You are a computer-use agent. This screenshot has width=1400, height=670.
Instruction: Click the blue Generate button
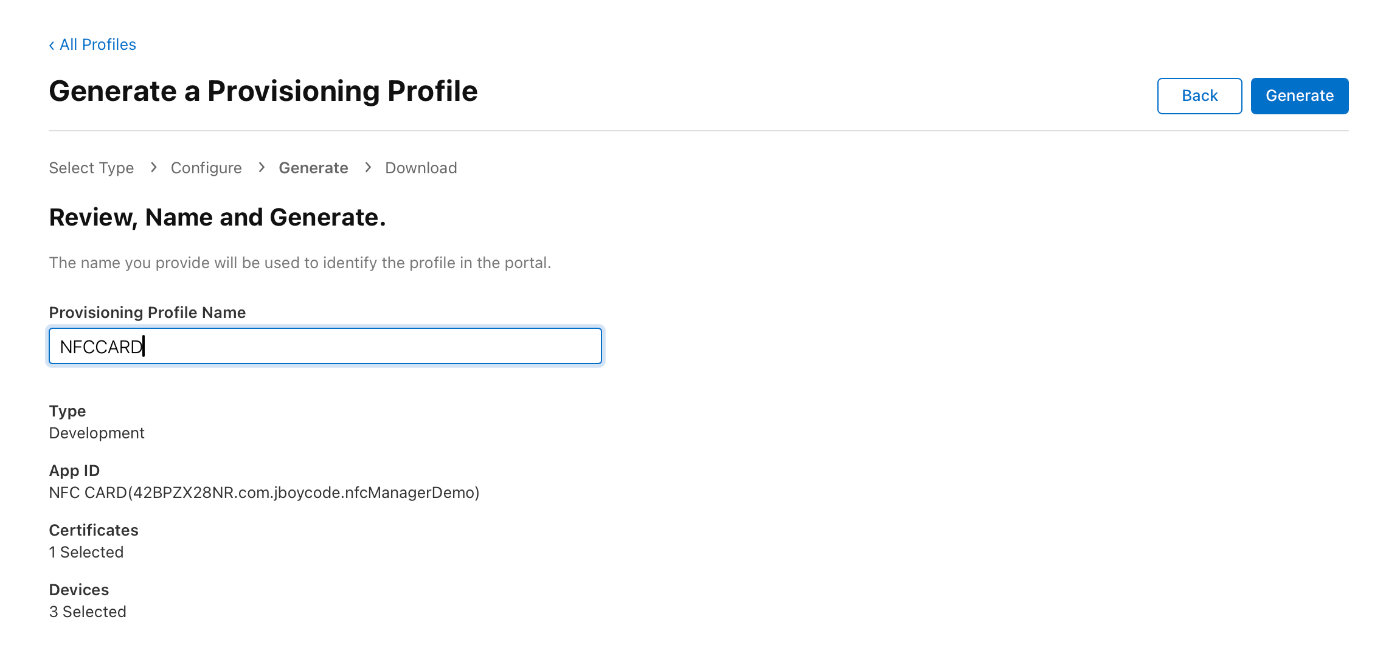pos(1299,96)
